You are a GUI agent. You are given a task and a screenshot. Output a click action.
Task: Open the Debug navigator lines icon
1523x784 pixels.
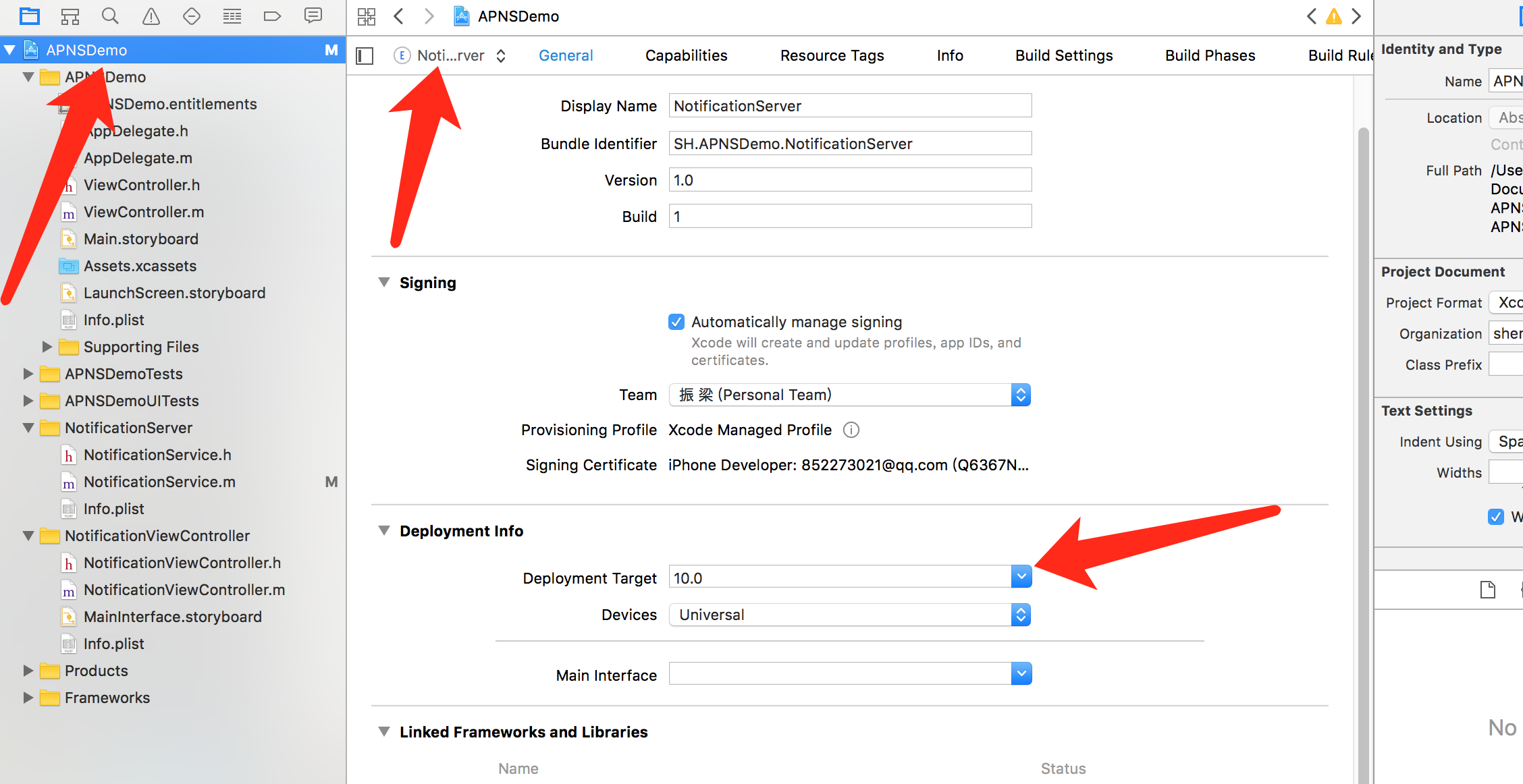pos(232,16)
